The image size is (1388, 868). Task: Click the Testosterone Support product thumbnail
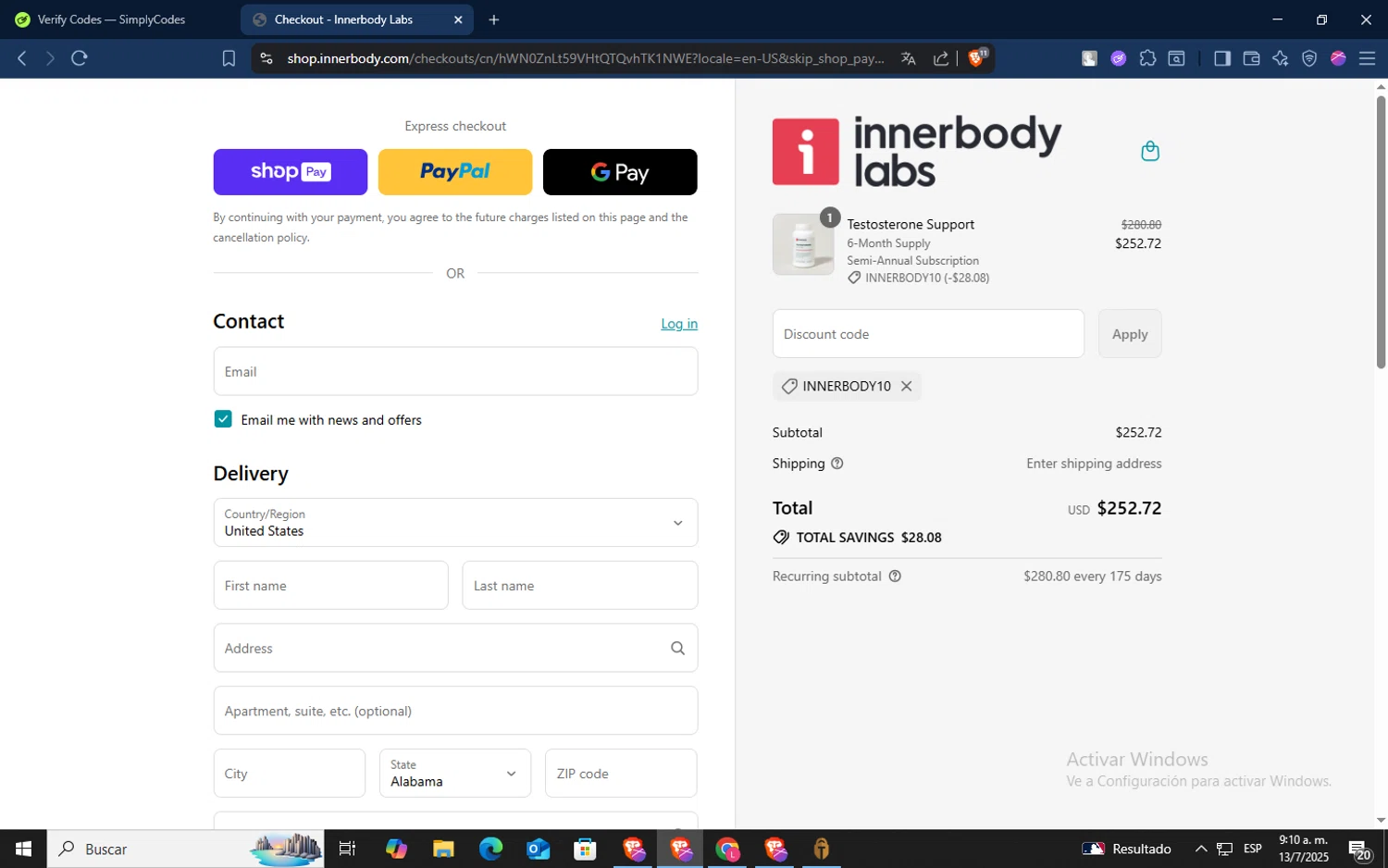(803, 244)
